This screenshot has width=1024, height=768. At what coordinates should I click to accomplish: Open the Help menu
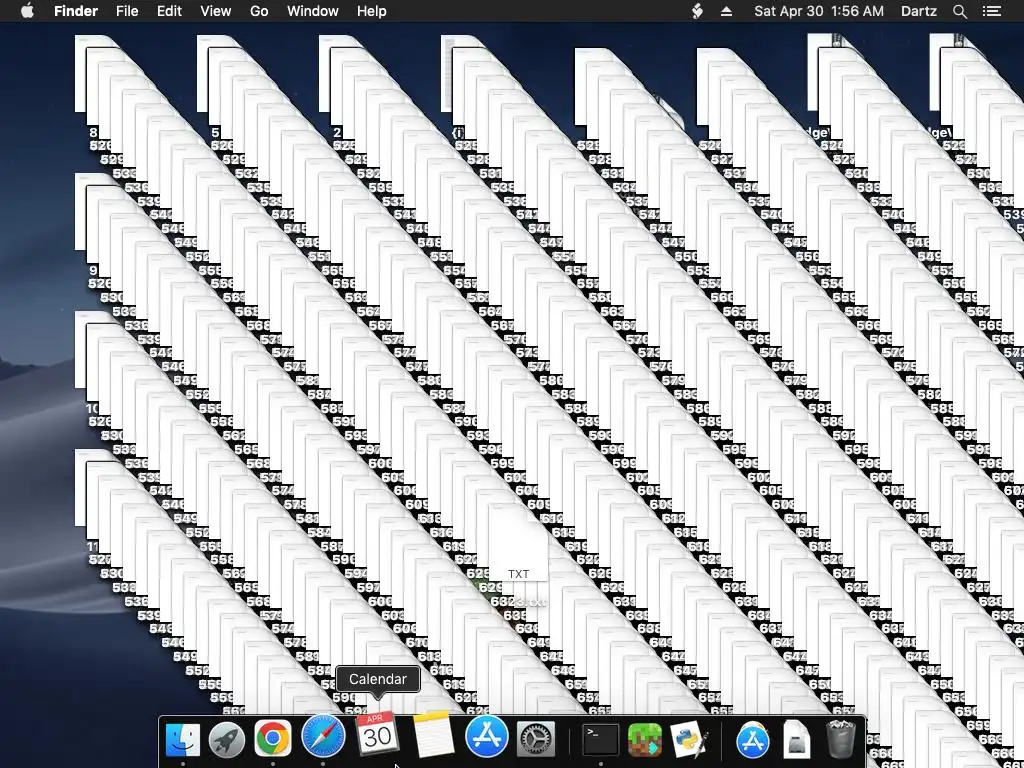point(372,11)
